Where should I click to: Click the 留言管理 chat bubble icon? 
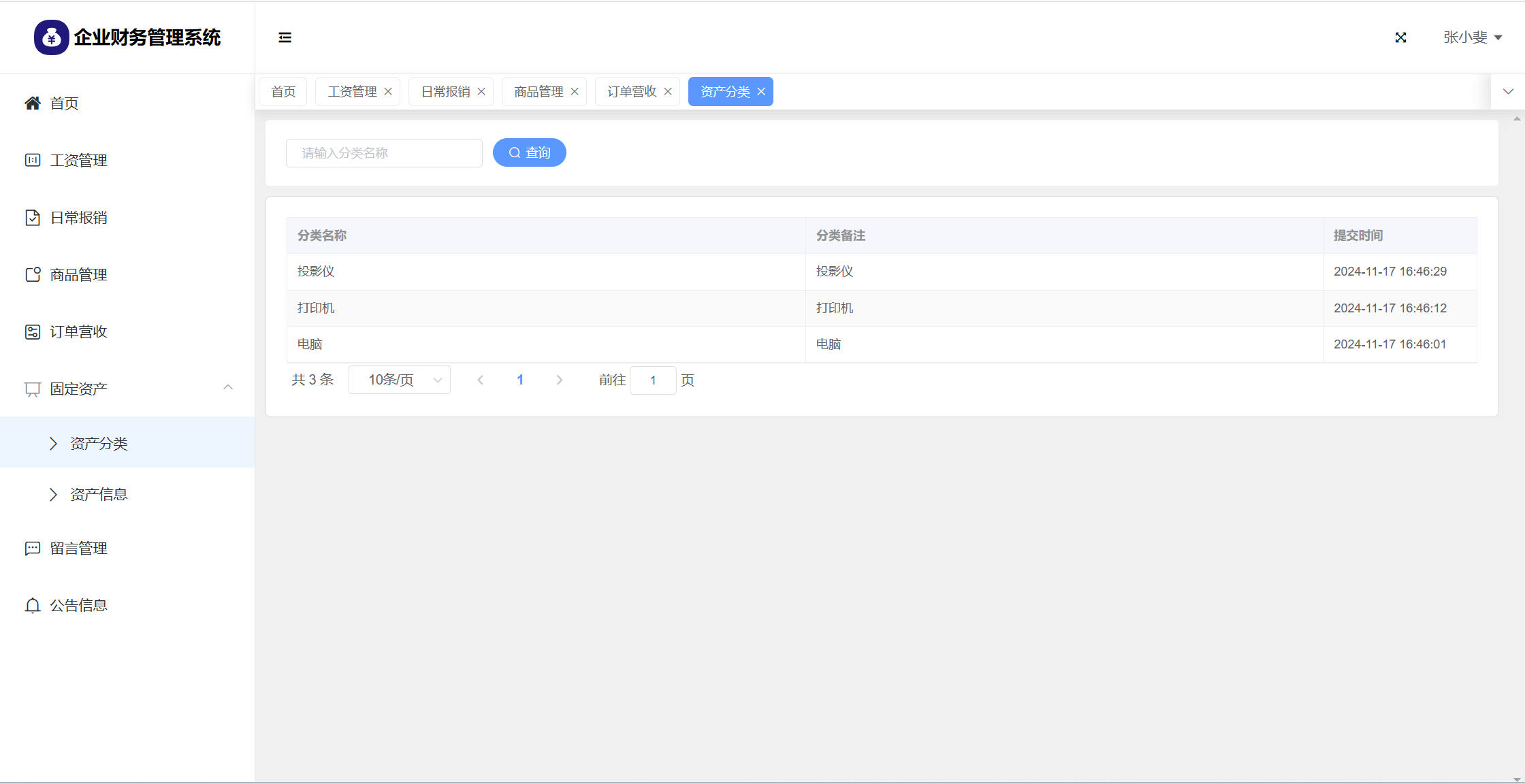click(33, 548)
